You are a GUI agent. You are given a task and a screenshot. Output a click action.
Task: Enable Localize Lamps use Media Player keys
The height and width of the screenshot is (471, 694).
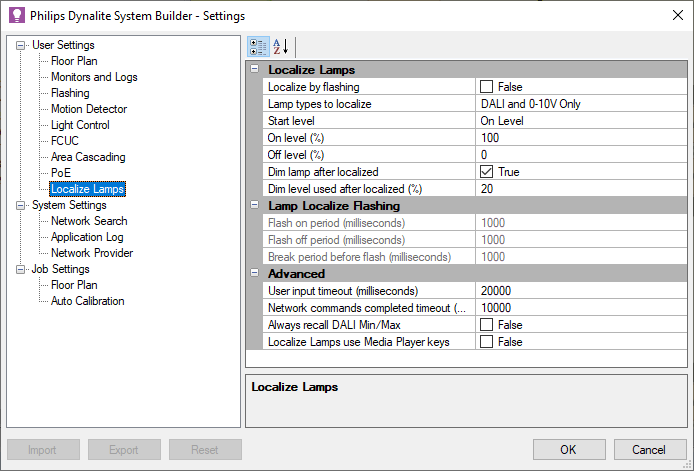tap(486, 342)
